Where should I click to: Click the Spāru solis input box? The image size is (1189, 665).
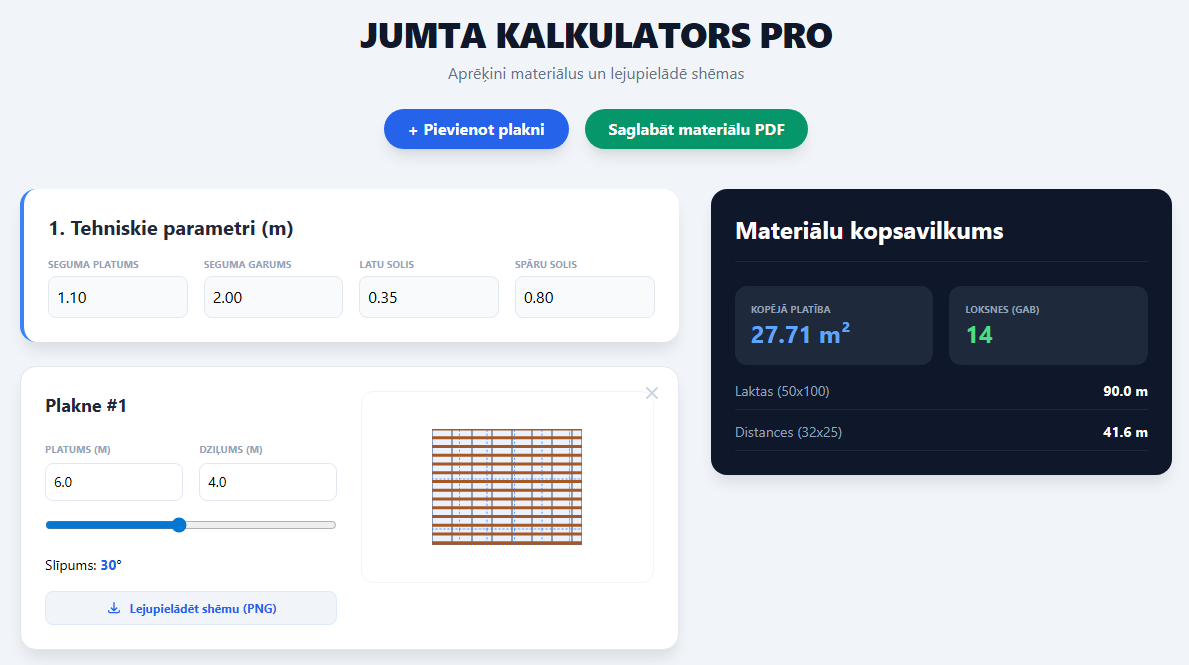coord(584,297)
